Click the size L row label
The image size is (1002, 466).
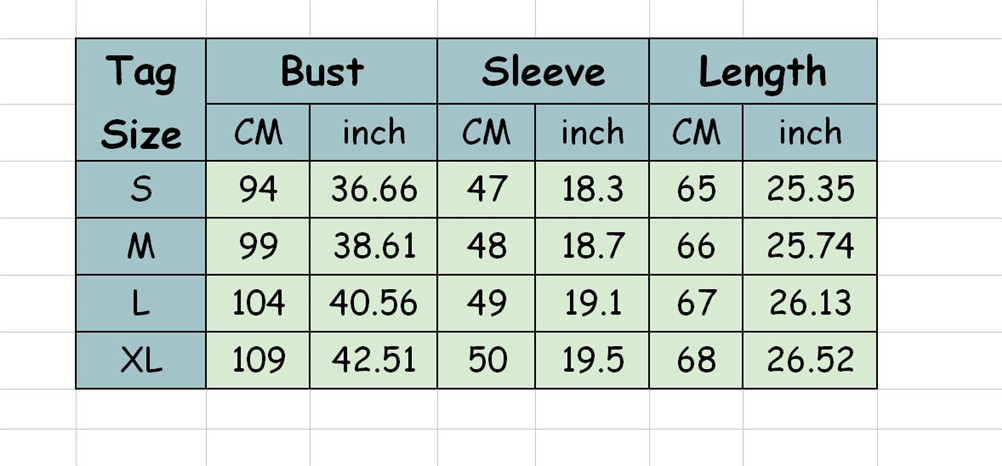[141, 303]
